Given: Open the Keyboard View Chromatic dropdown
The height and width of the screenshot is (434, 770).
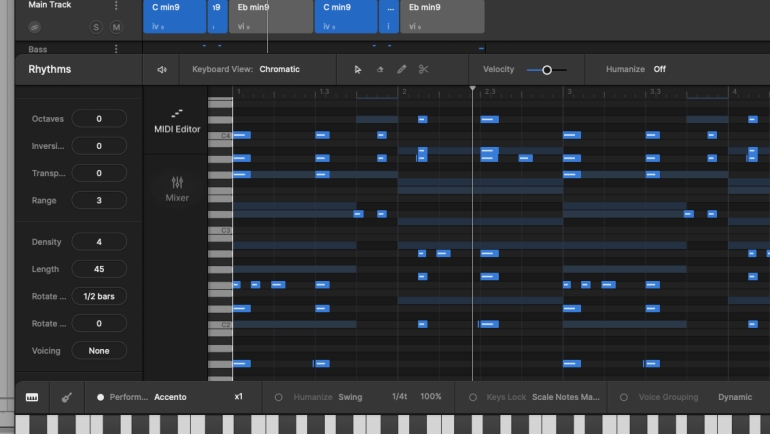Looking at the screenshot, I should click(279, 69).
